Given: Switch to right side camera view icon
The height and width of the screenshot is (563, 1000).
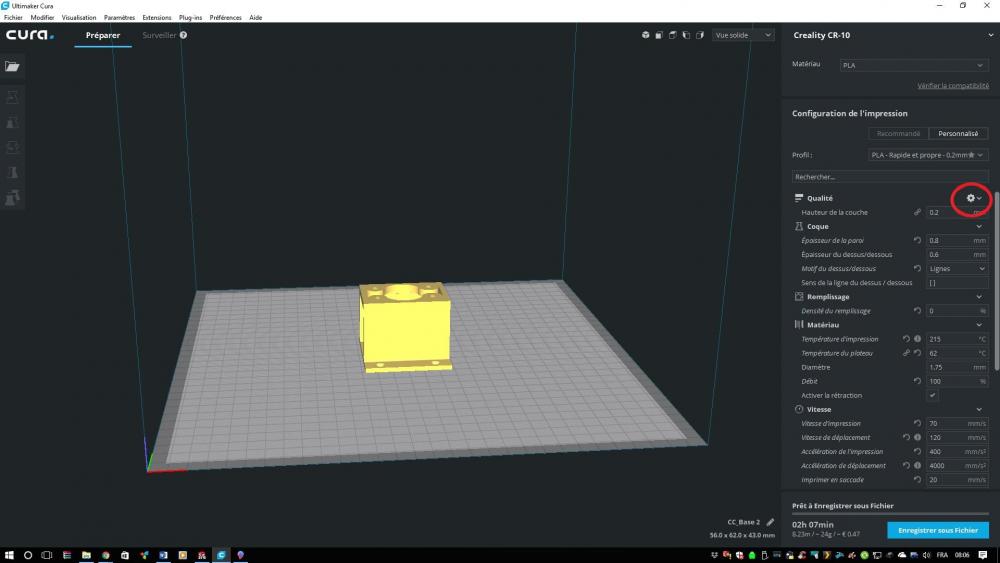Looking at the screenshot, I should coord(700,35).
